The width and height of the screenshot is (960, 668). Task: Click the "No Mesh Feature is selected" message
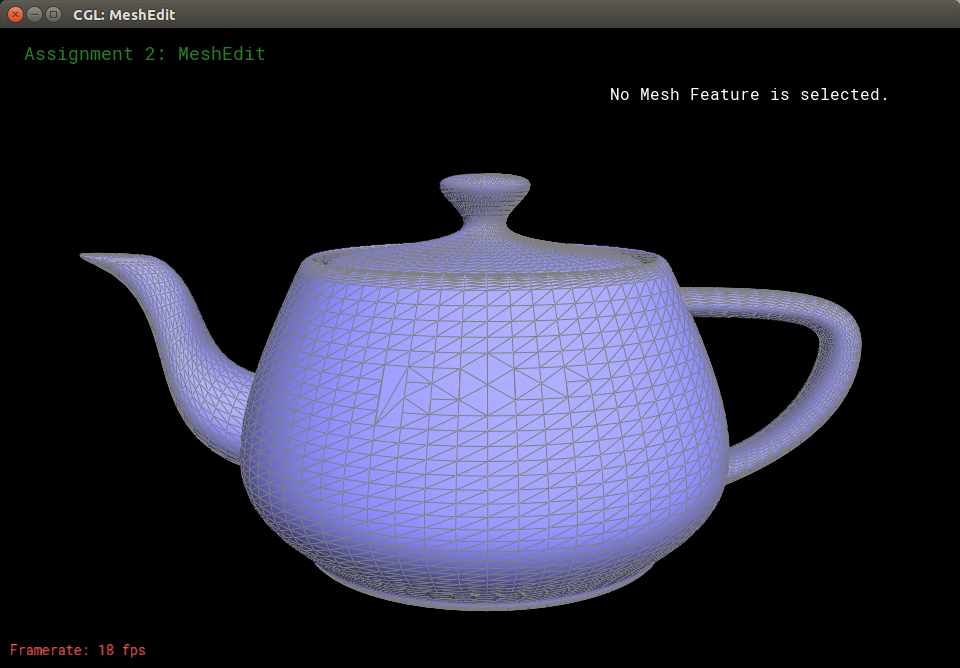749,94
